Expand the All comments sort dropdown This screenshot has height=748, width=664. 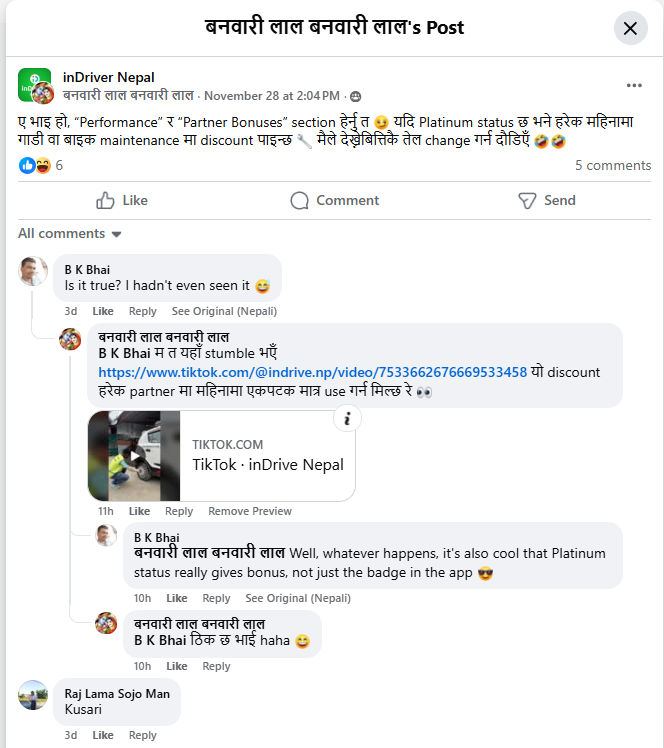[x=70, y=234]
